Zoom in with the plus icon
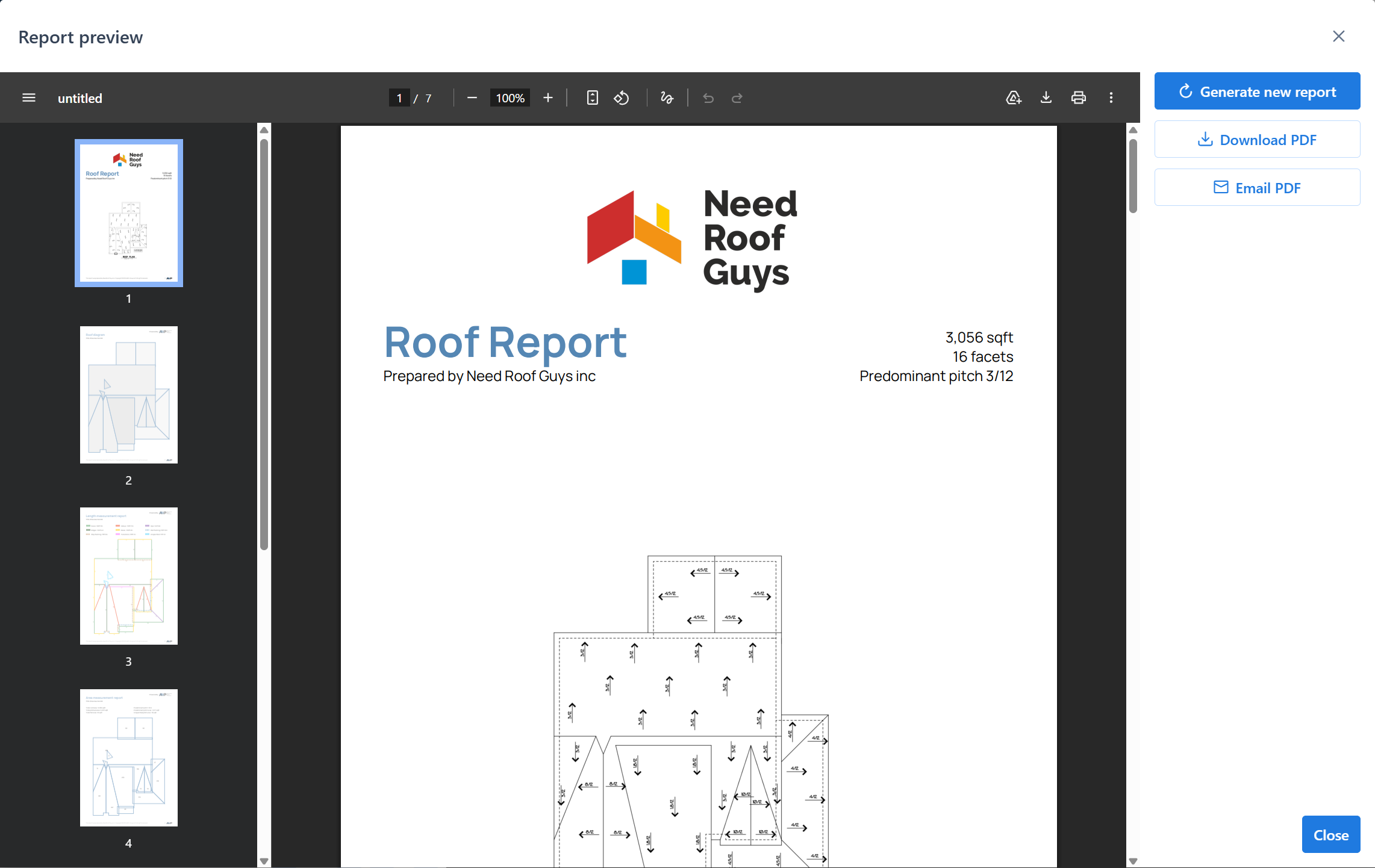The width and height of the screenshot is (1375, 868). tap(548, 98)
